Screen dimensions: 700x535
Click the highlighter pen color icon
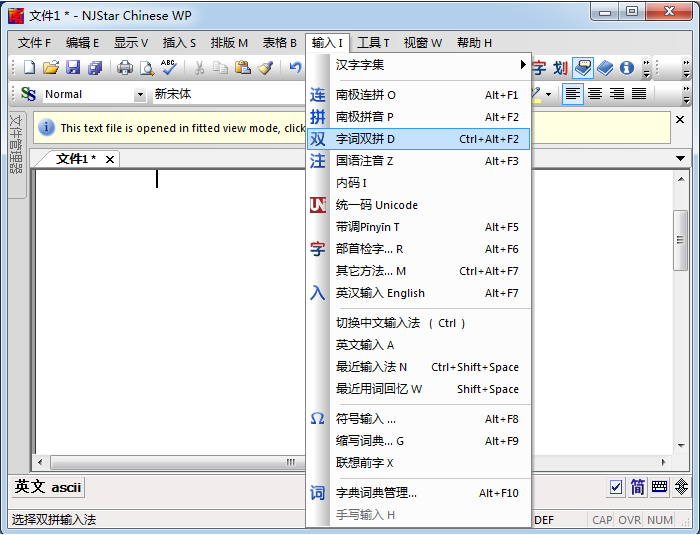click(536, 94)
